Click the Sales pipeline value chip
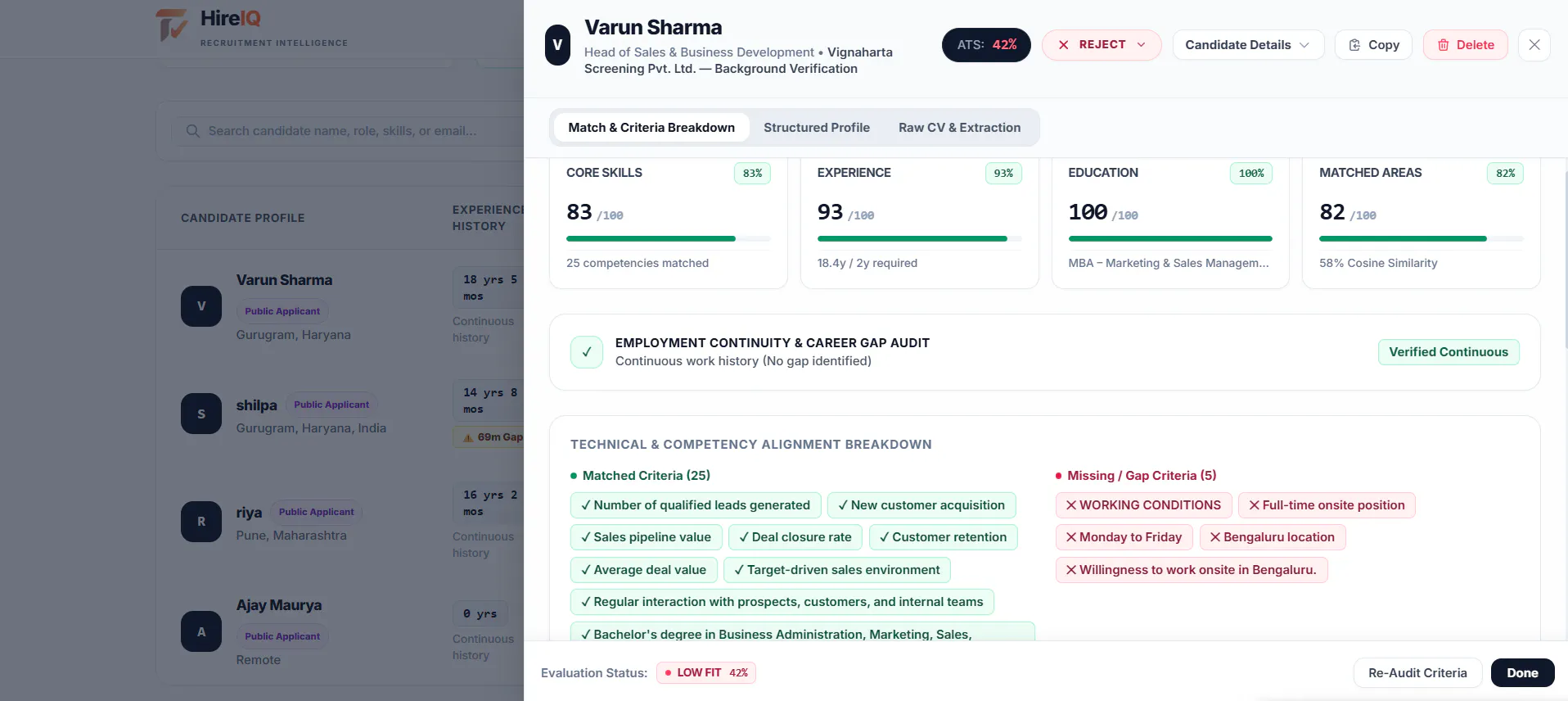The image size is (1568, 701). pyautogui.click(x=646, y=537)
